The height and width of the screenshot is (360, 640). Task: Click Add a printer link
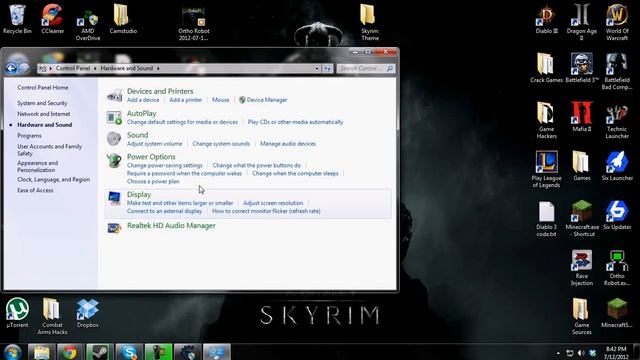pos(186,100)
